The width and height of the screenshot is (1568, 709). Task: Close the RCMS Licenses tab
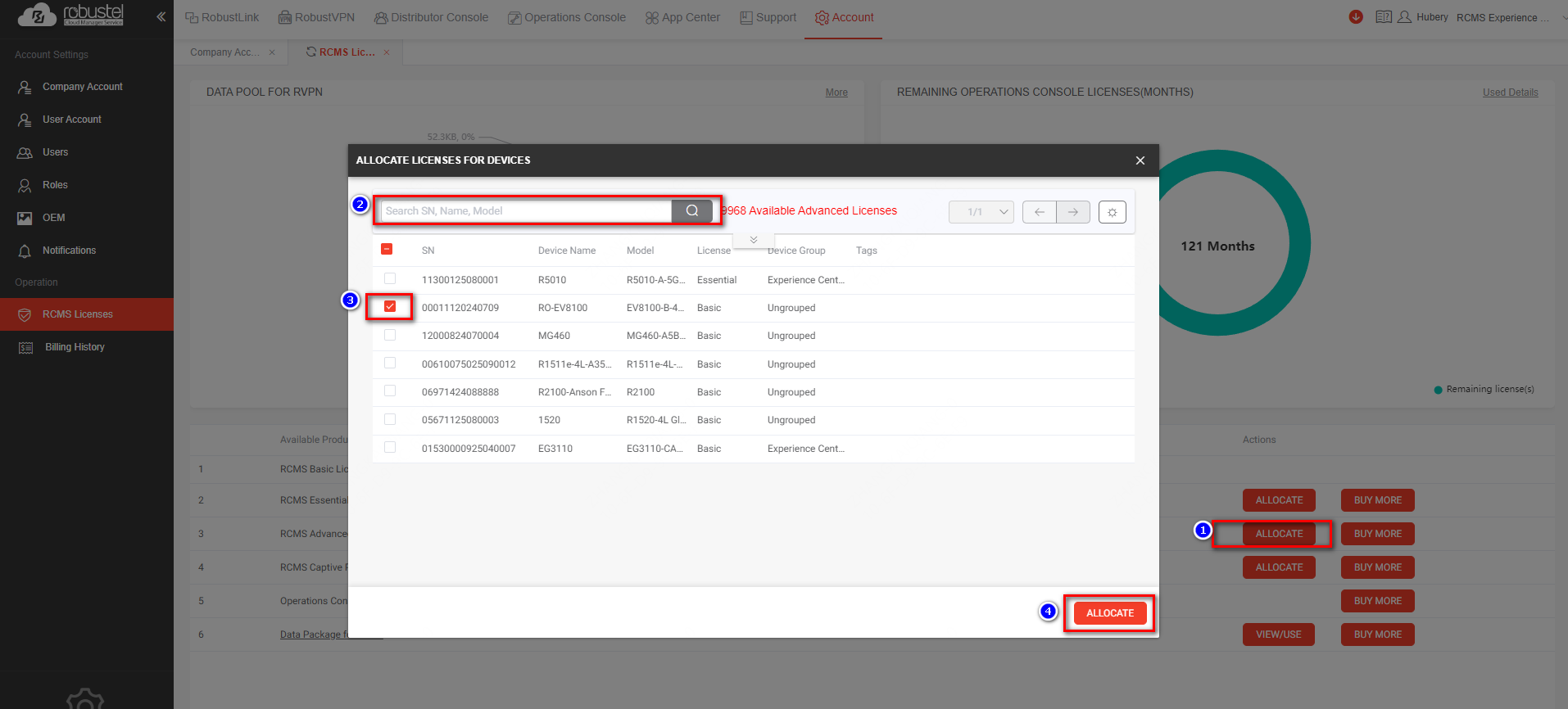(387, 52)
